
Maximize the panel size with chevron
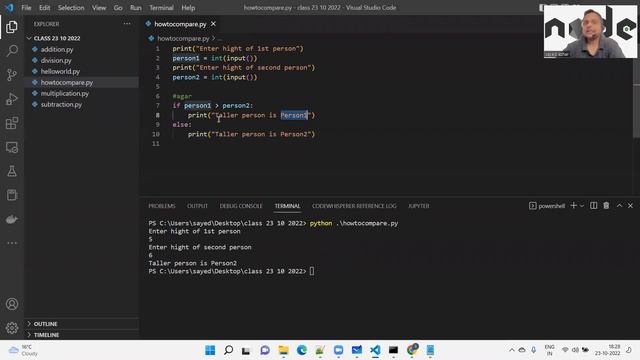pos(619,206)
